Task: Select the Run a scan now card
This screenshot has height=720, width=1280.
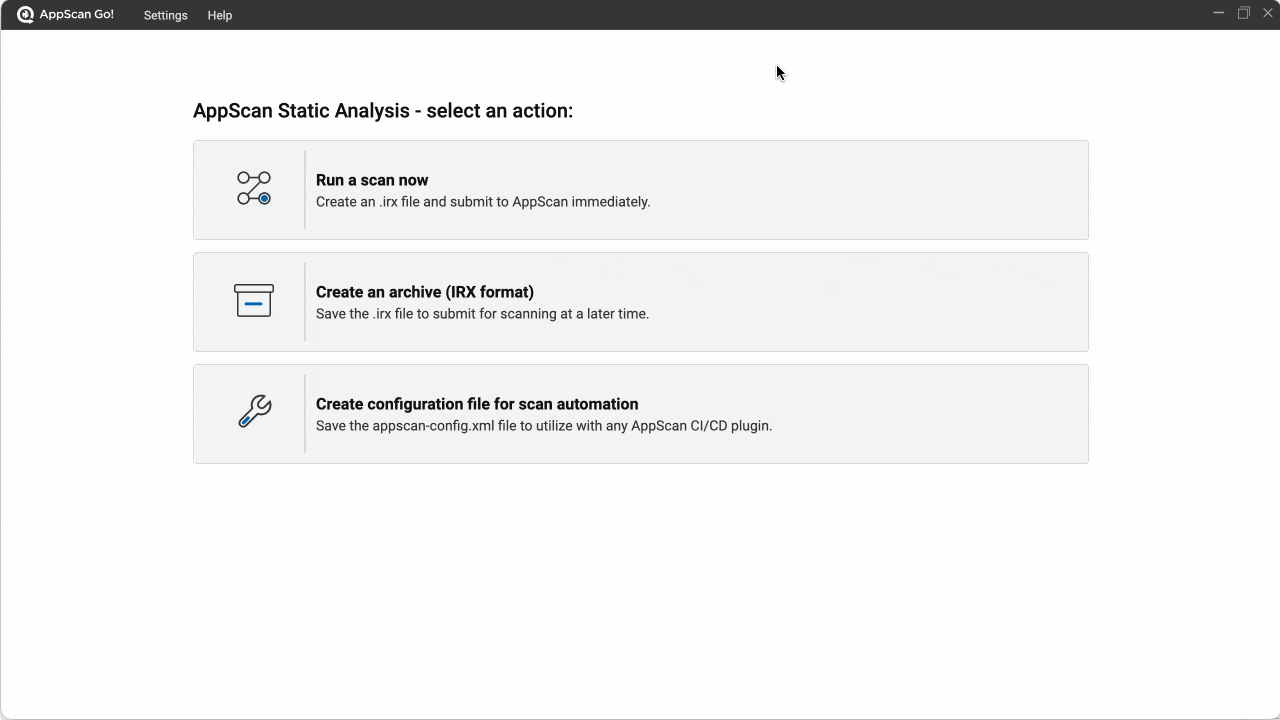Action: tap(641, 190)
